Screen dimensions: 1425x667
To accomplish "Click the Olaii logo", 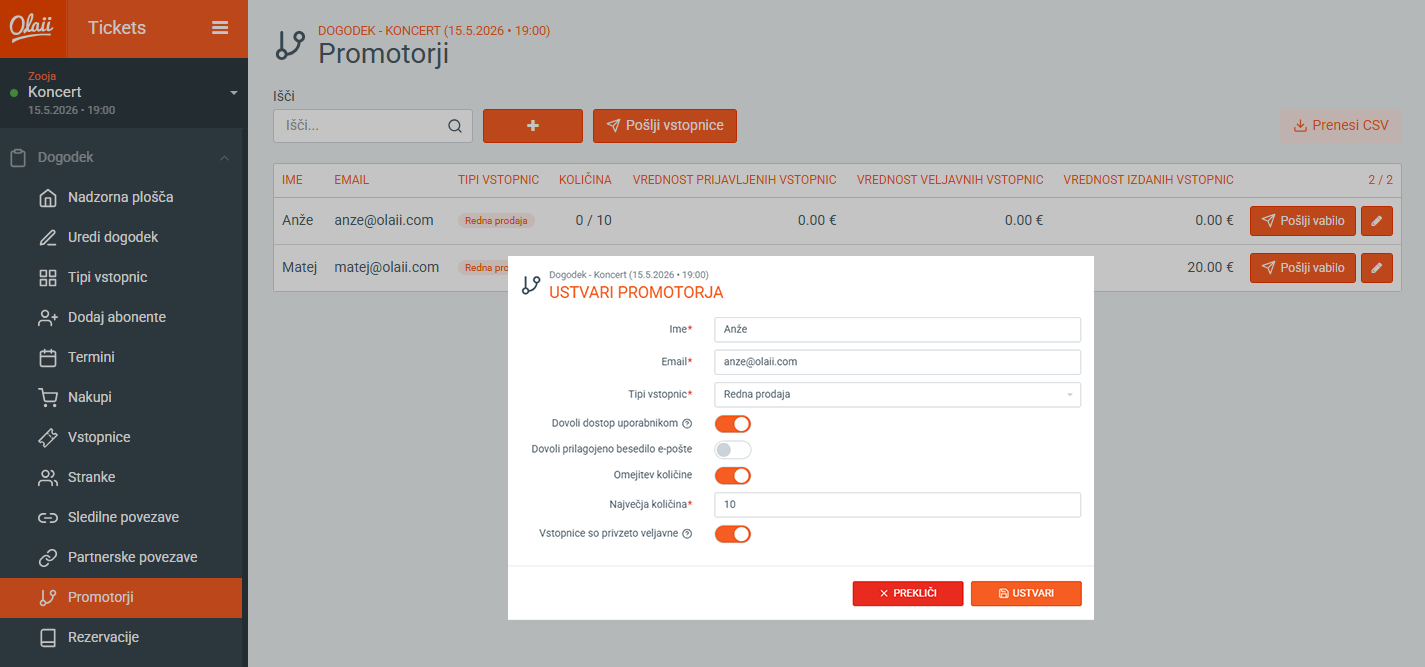I will (32, 28).
